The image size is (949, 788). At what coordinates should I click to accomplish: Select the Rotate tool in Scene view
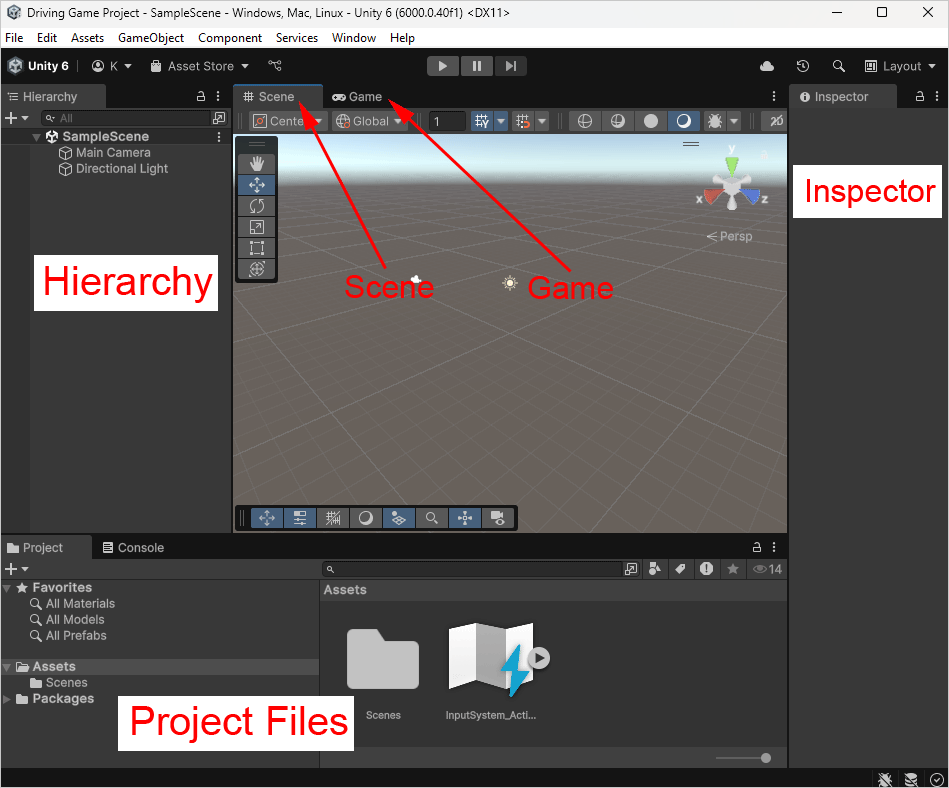256,206
